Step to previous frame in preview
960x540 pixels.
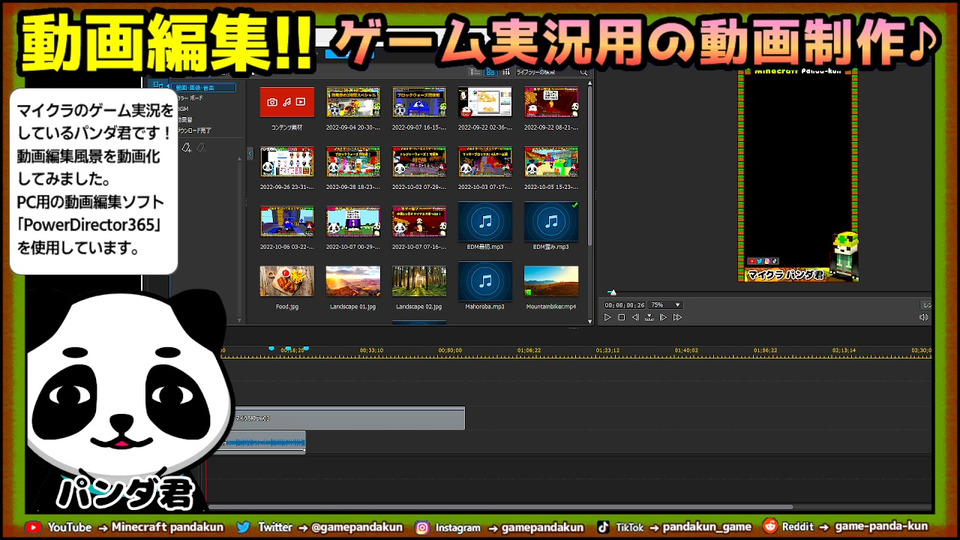pyautogui.click(x=636, y=317)
